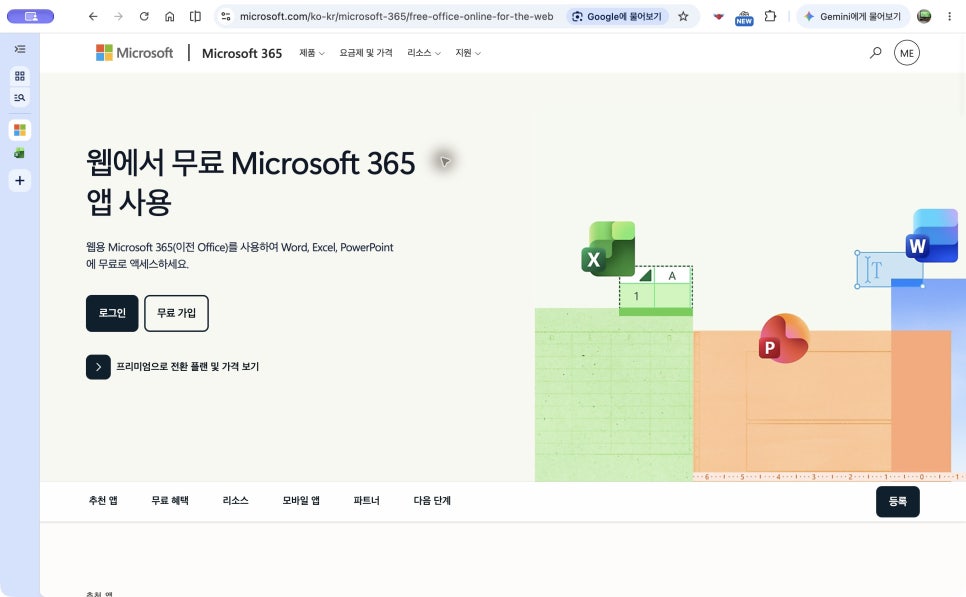Bookmark this page with the star icon
The image size is (966, 597).
tap(683, 17)
